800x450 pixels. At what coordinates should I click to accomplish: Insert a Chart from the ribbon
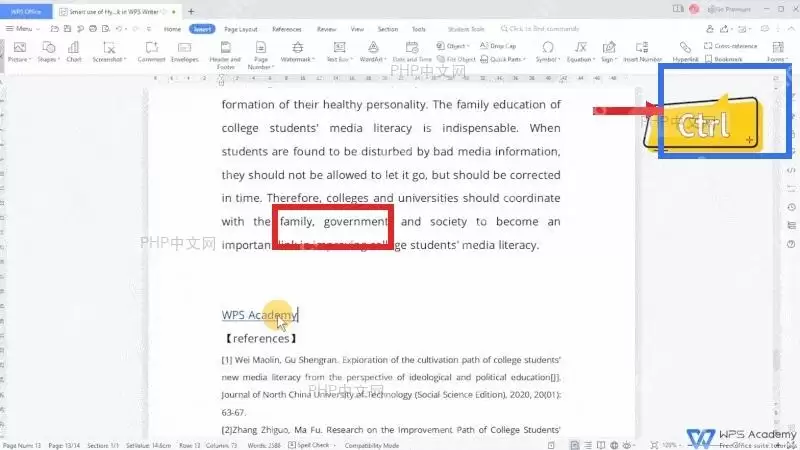(x=73, y=52)
